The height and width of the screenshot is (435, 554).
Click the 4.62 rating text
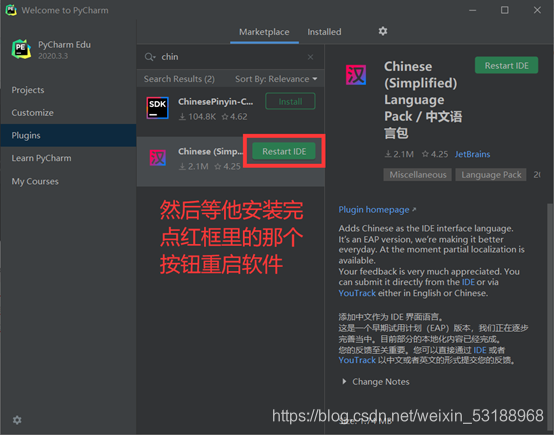(234, 117)
